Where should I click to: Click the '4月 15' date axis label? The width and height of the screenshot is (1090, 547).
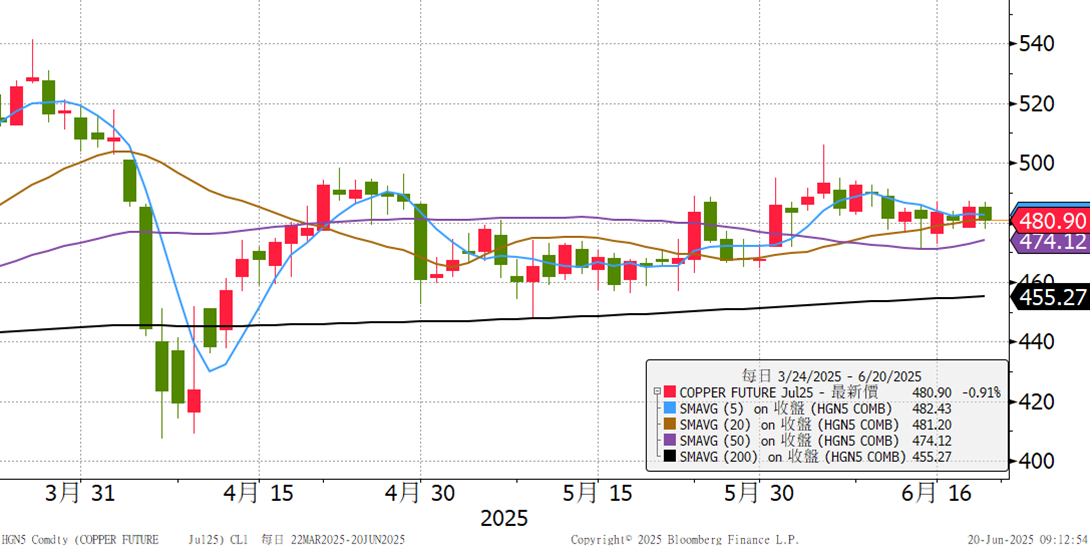(259, 493)
